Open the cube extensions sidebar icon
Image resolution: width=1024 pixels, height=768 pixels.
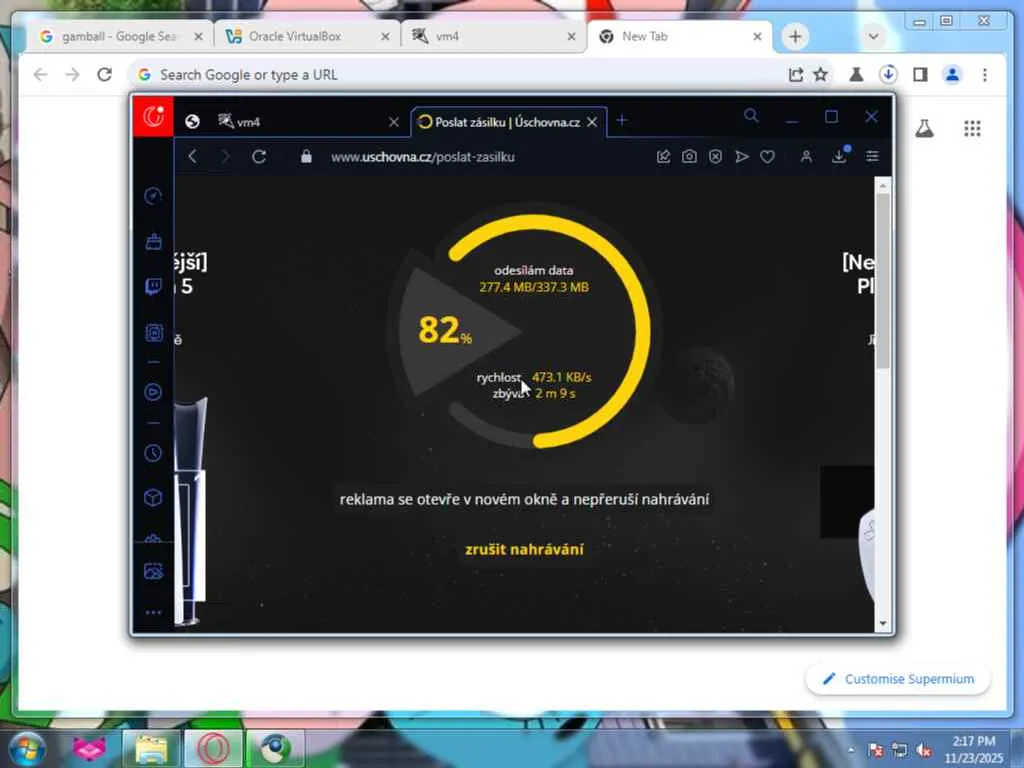[x=153, y=498]
